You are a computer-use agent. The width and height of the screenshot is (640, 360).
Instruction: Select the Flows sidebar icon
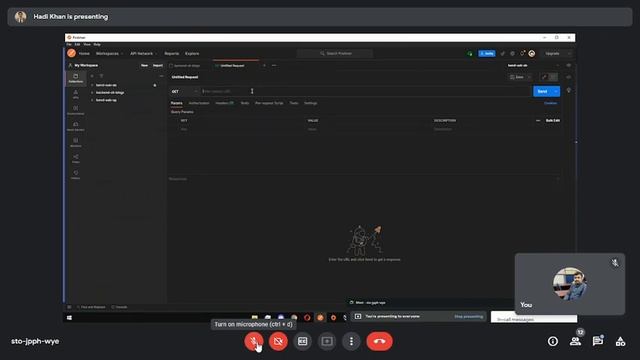click(x=76, y=158)
